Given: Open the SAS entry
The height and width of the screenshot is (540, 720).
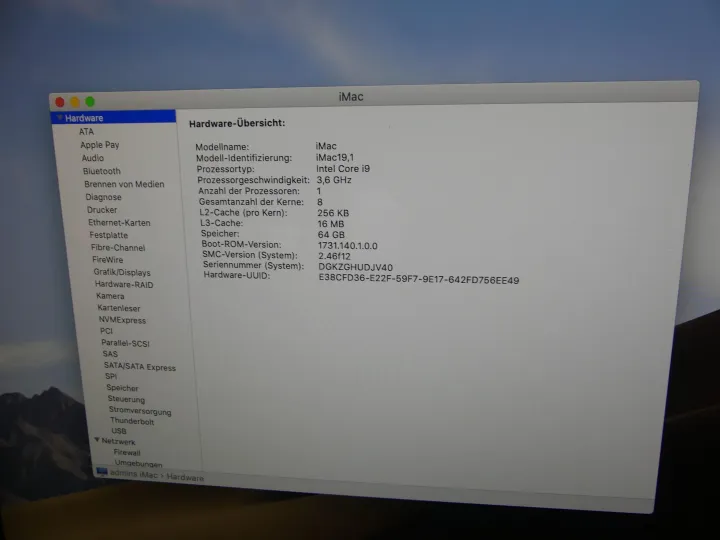Looking at the screenshot, I should coord(110,354).
